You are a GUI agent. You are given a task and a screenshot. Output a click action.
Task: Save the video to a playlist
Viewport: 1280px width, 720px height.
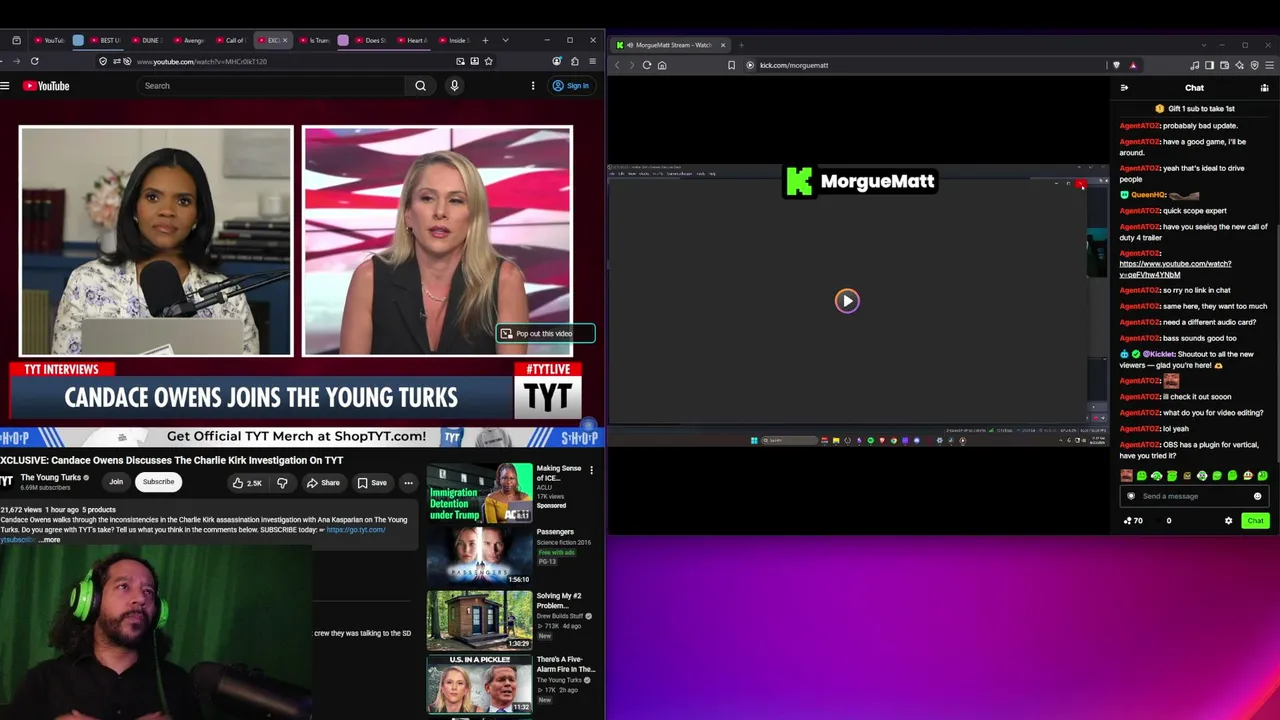click(372, 483)
